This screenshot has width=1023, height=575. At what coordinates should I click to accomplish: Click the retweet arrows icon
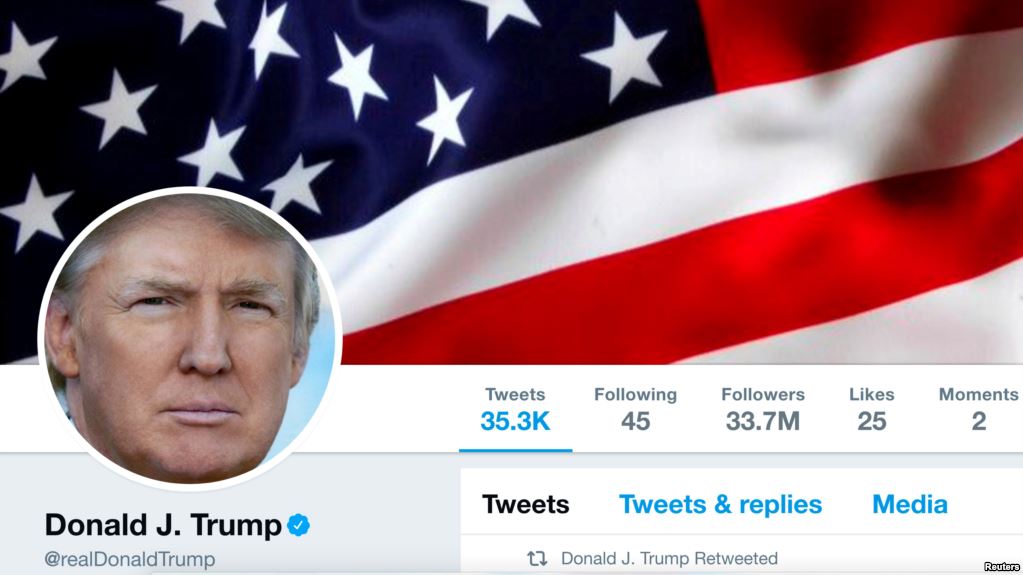click(537, 559)
